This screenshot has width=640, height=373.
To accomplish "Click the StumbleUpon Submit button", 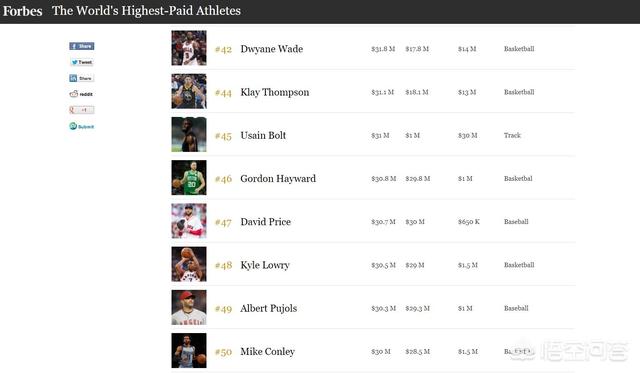I will click(82, 126).
